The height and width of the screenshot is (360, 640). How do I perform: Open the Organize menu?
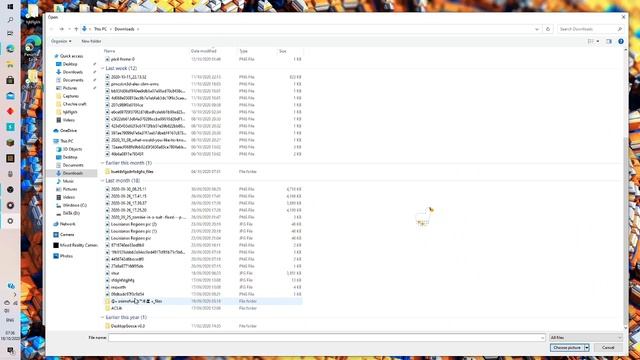click(x=61, y=41)
